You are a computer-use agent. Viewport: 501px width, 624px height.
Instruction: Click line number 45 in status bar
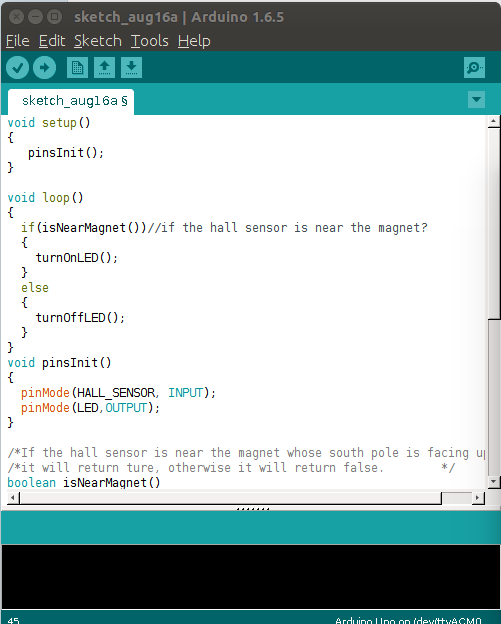(x=13, y=620)
